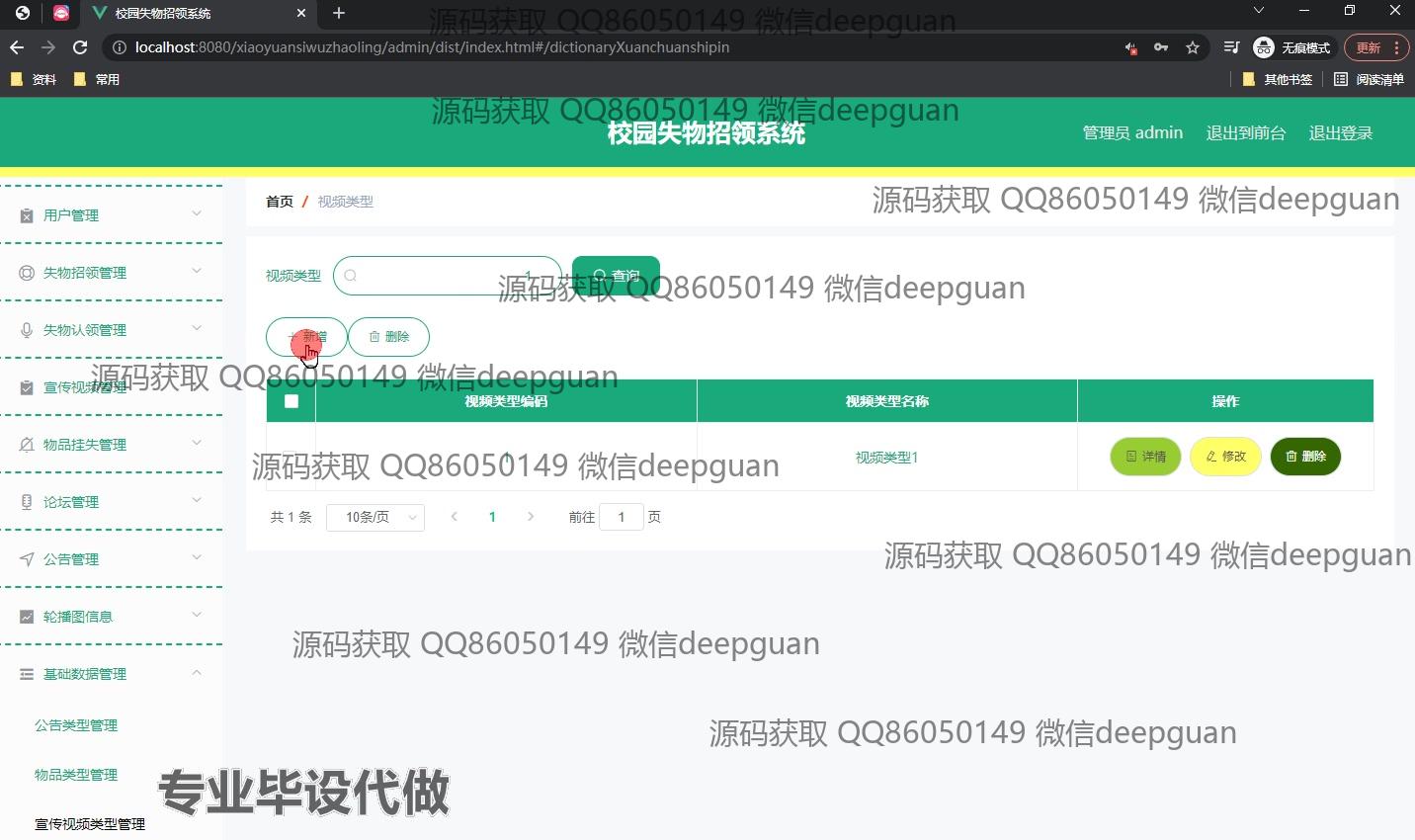This screenshot has height=840, width=1415.
Task: Click the 宣传视频管理 sidebar icon
Action: coord(26,386)
